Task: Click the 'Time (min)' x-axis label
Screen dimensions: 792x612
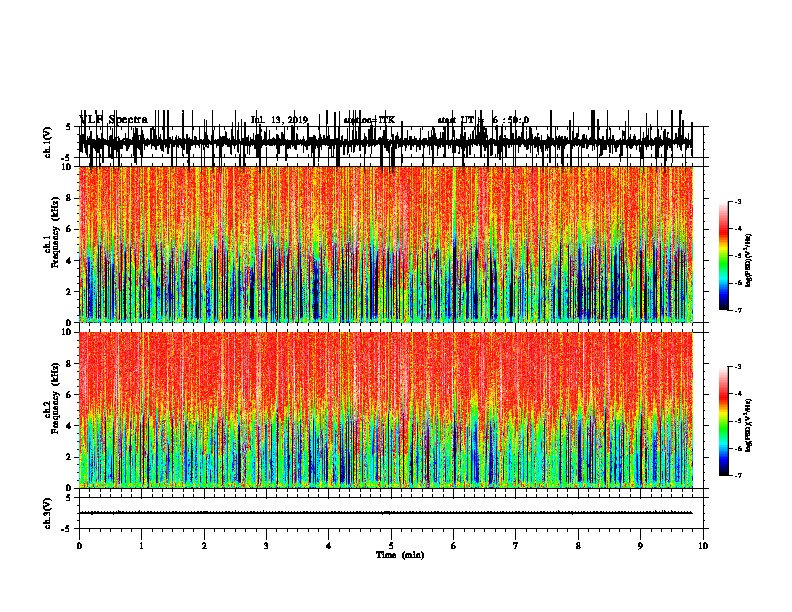Action: (400, 555)
